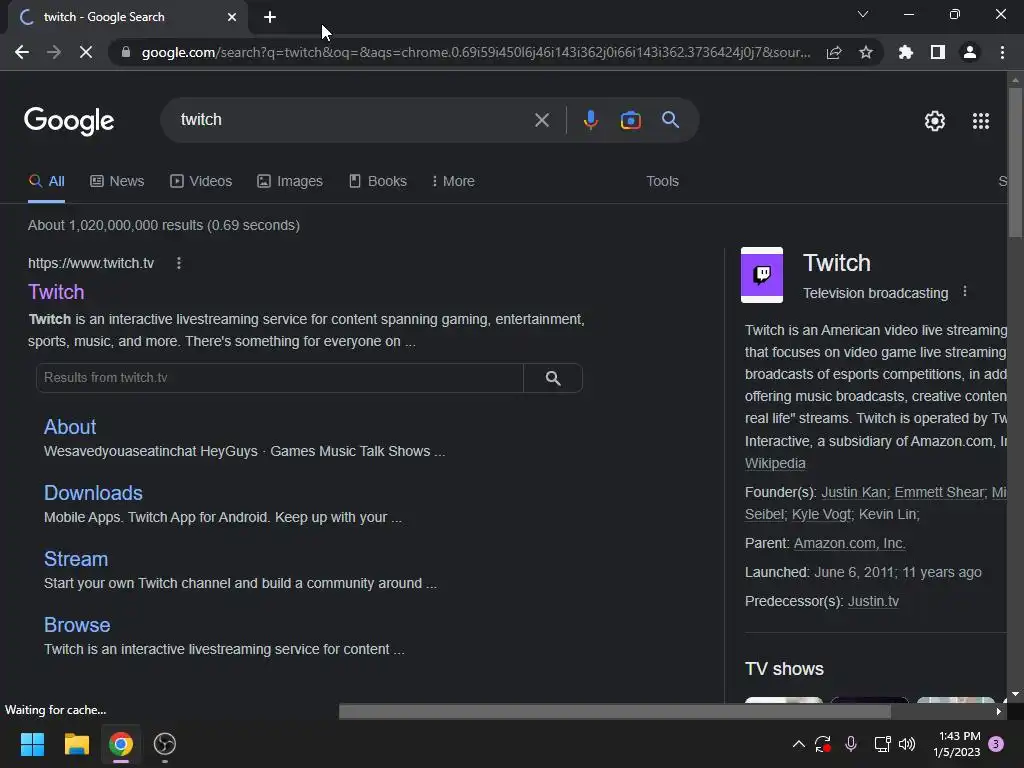Open File Explorer from taskbar
1024x768 pixels.
(76, 744)
